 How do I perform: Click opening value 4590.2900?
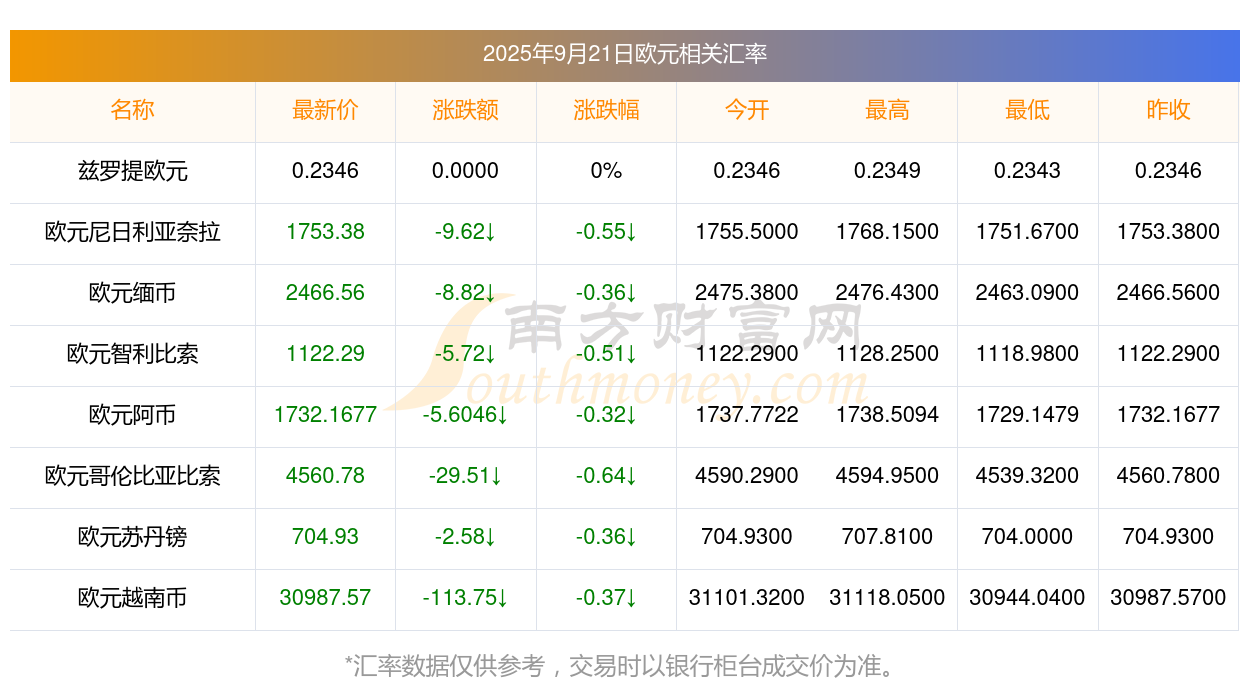(x=746, y=476)
